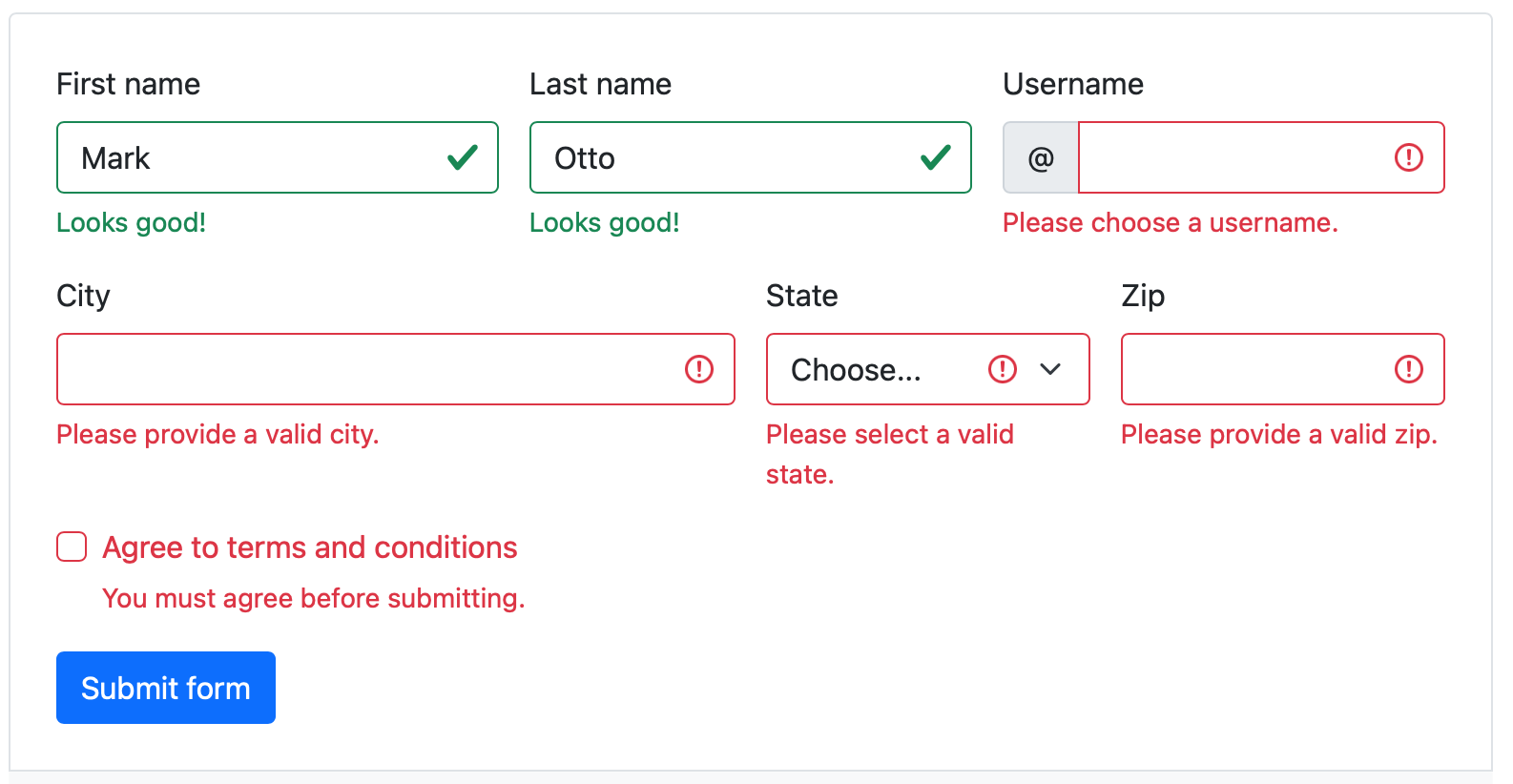Click the @ symbol username prefix
Viewport: 1513px width, 784px height.
point(1041,158)
